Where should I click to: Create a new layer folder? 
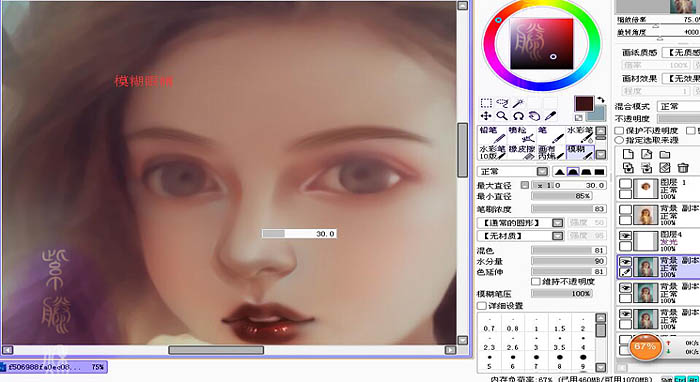[x=665, y=154]
